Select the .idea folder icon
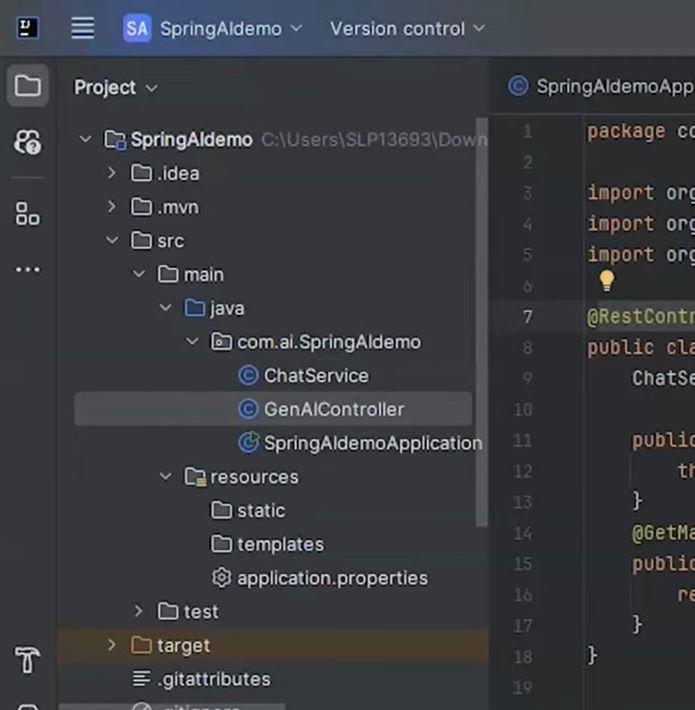The width and height of the screenshot is (695, 710). point(141,173)
